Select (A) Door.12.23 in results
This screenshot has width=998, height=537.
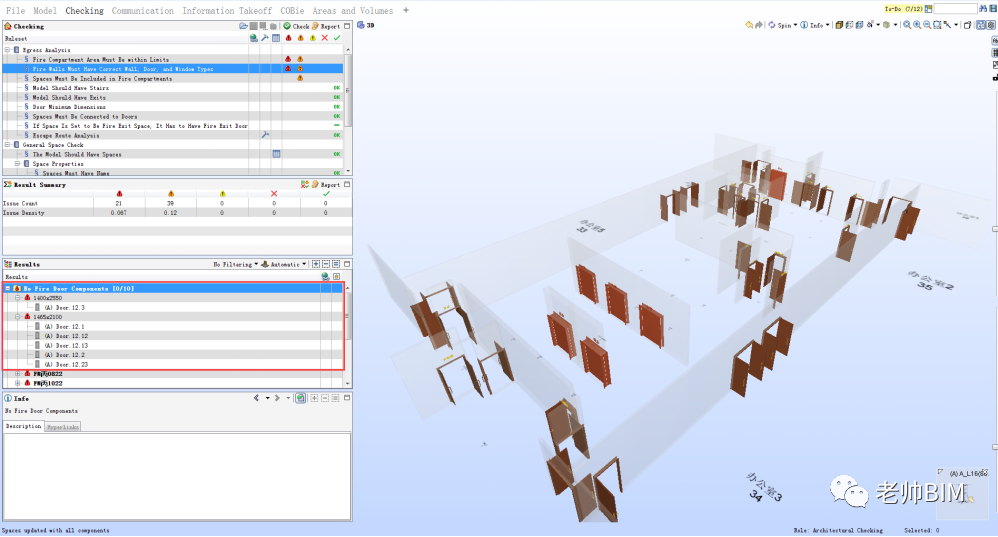coord(66,365)
